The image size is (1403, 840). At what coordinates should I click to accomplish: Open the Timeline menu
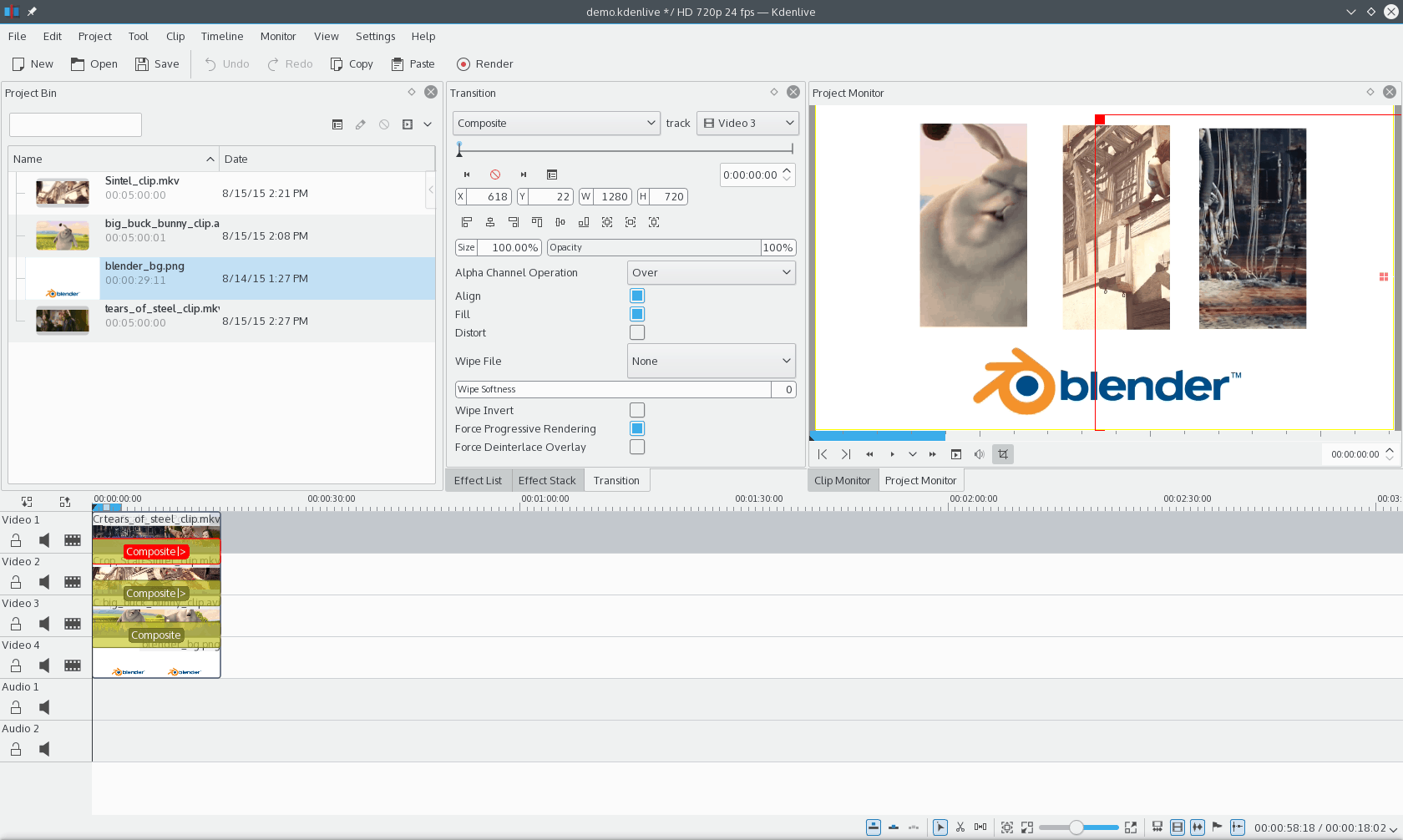click(222, 37)
